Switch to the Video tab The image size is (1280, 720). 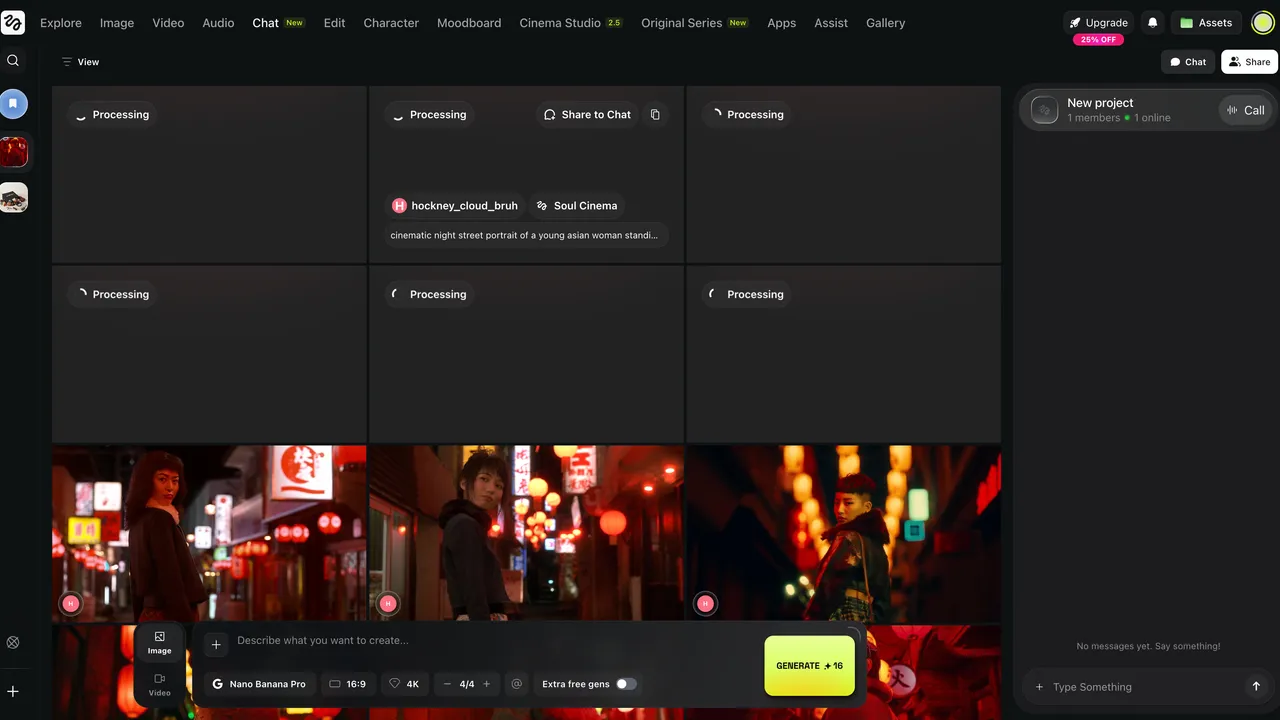[x=168, y=22]
